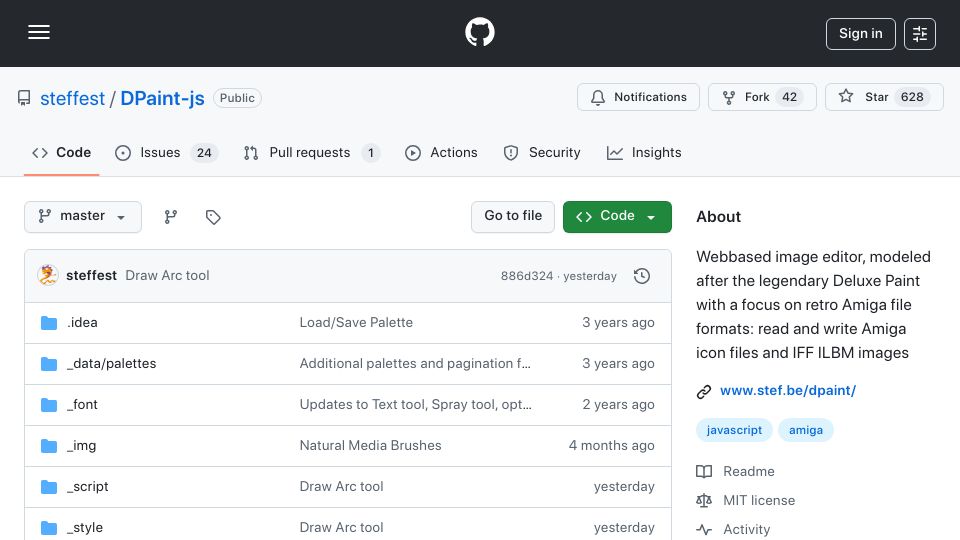Select the javascript topic tag
The image size is (960, 540).
click(x=734, y=430)
